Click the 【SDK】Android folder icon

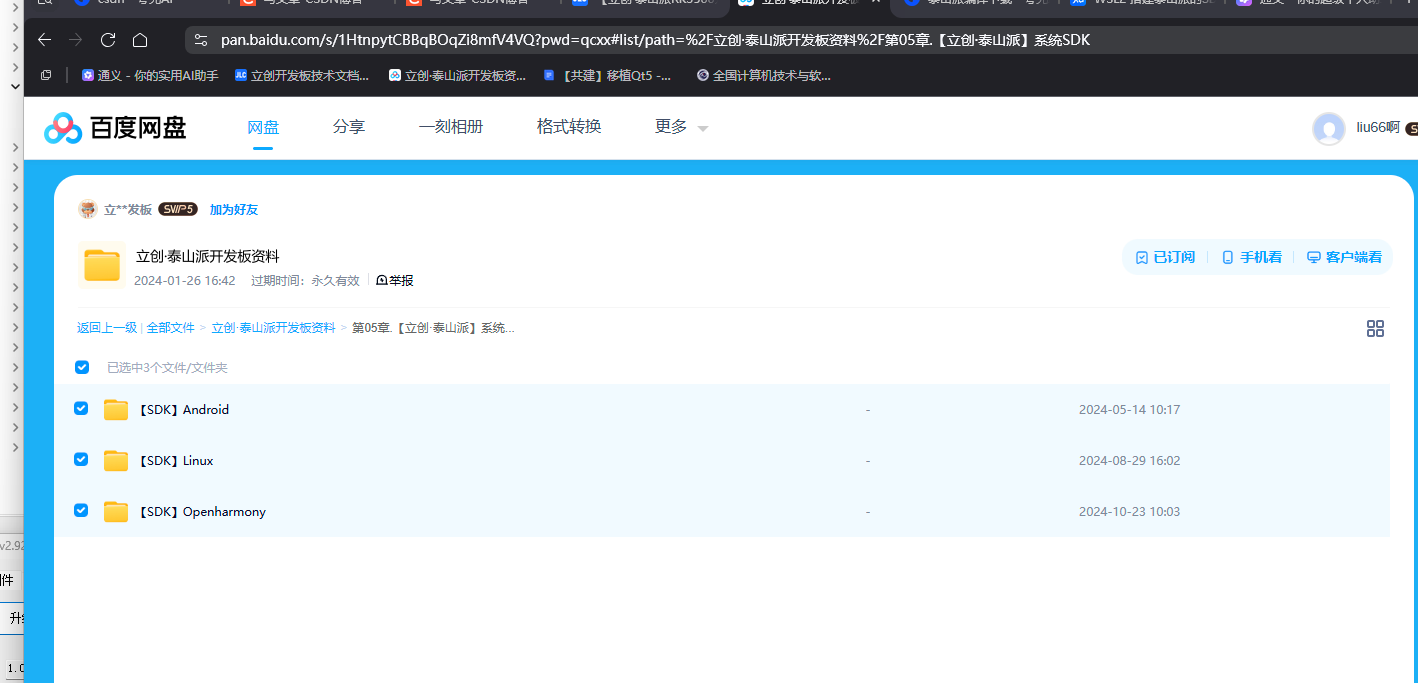116,410
